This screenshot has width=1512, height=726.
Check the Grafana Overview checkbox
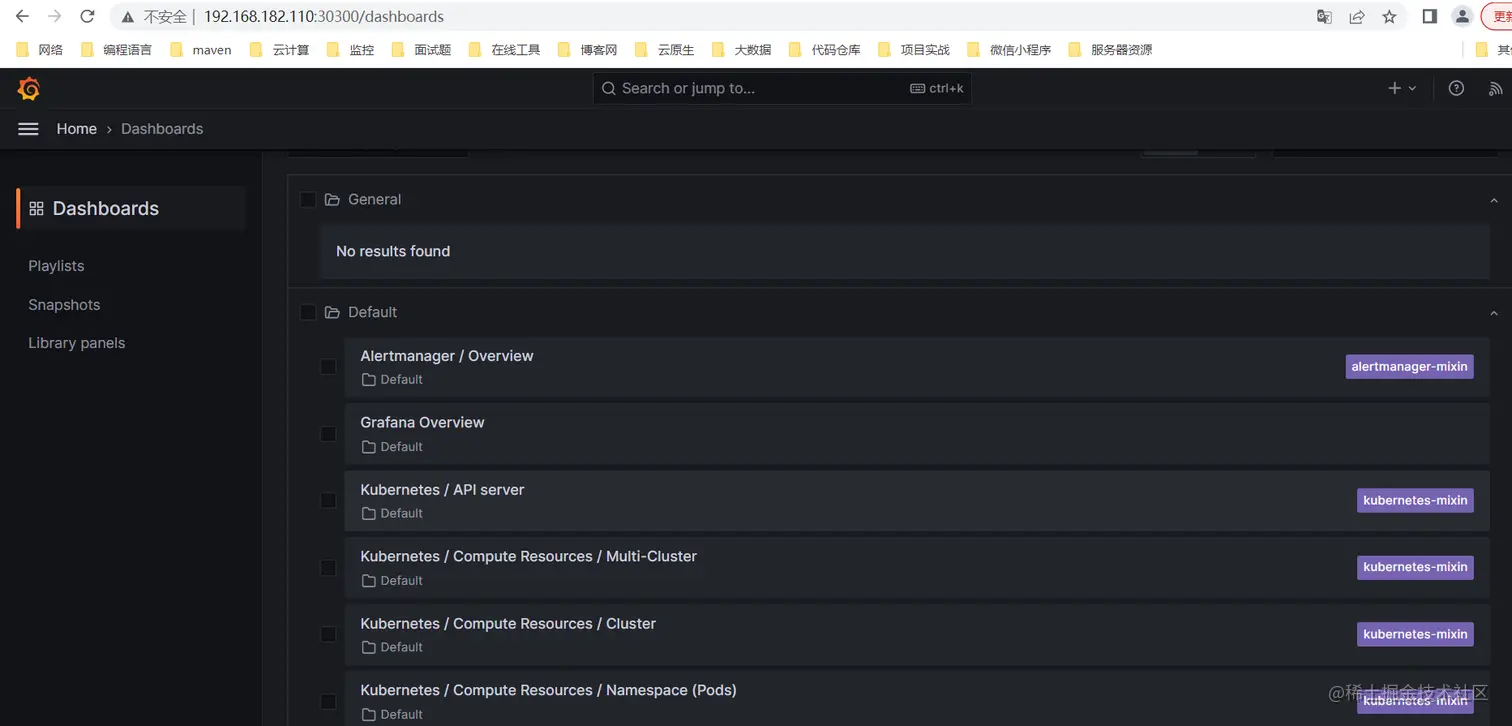tap(328, 434)
